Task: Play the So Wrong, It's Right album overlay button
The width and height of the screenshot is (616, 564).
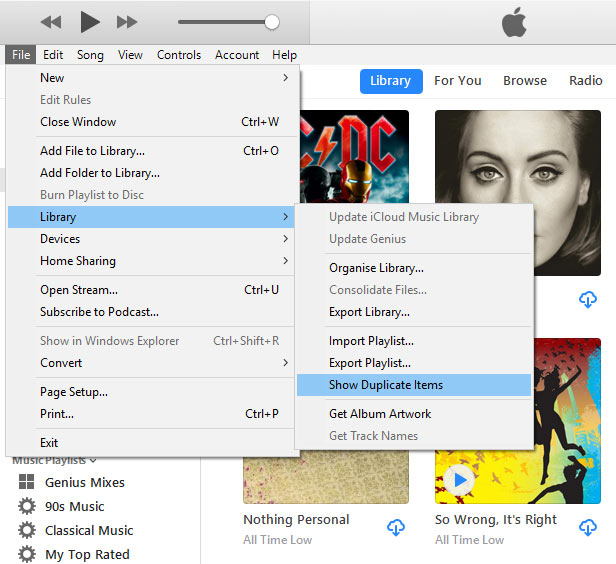Action: [x=459, y=480]
